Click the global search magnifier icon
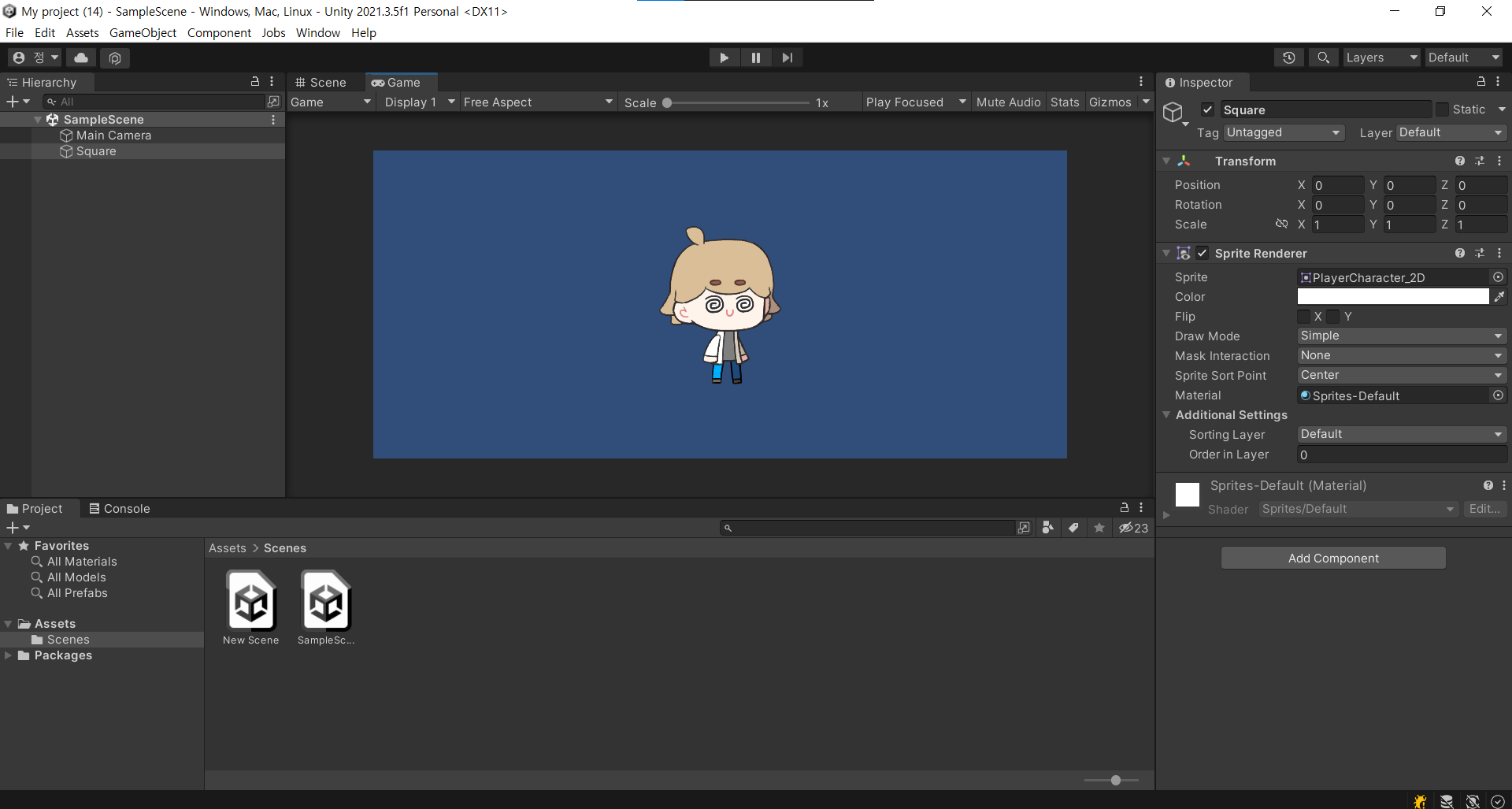Image resolution: width=1512 pixels, height=809 pixels. click(x=1323, y=58)
